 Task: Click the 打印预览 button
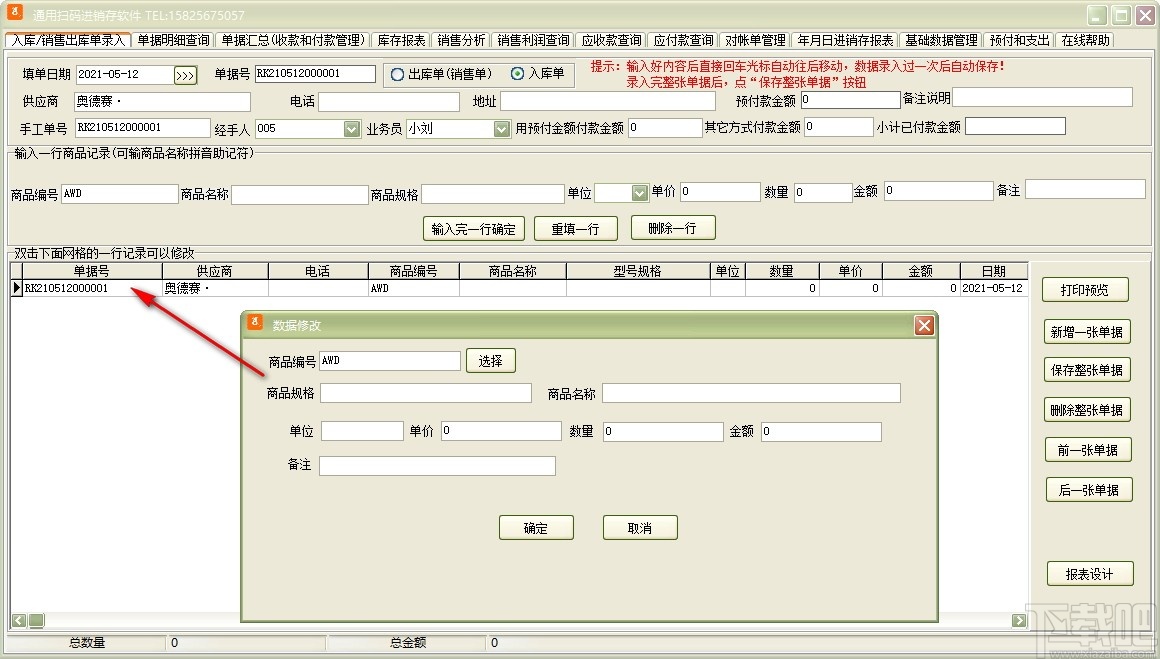(x=1087, y=289)
